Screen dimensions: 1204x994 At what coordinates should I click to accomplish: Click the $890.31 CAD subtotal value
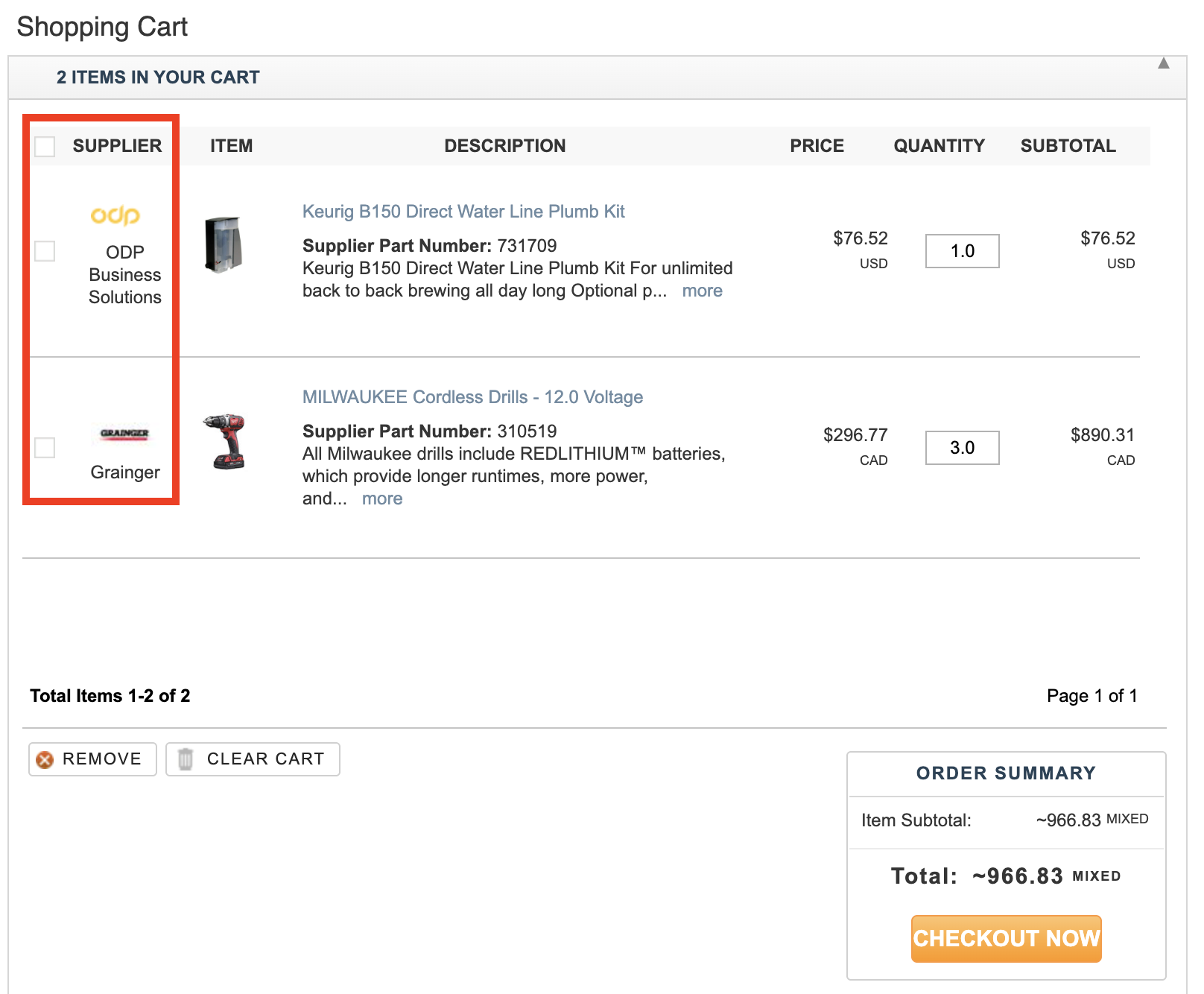click(1102, 446)
